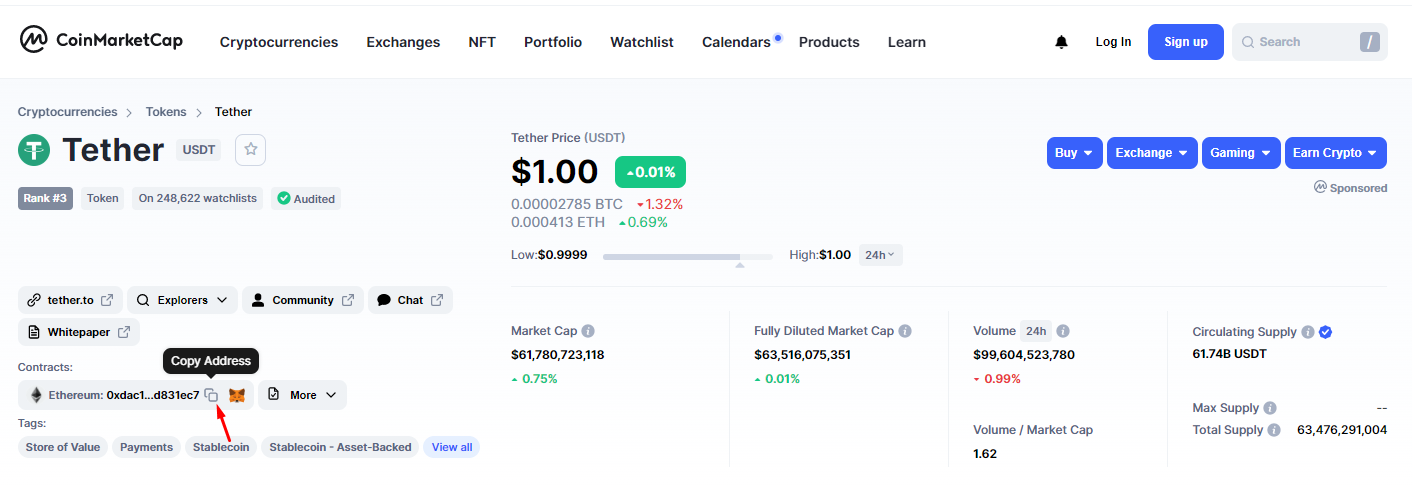
Task: Click the Rank #3 badge
Action: [x=46, y=198]
